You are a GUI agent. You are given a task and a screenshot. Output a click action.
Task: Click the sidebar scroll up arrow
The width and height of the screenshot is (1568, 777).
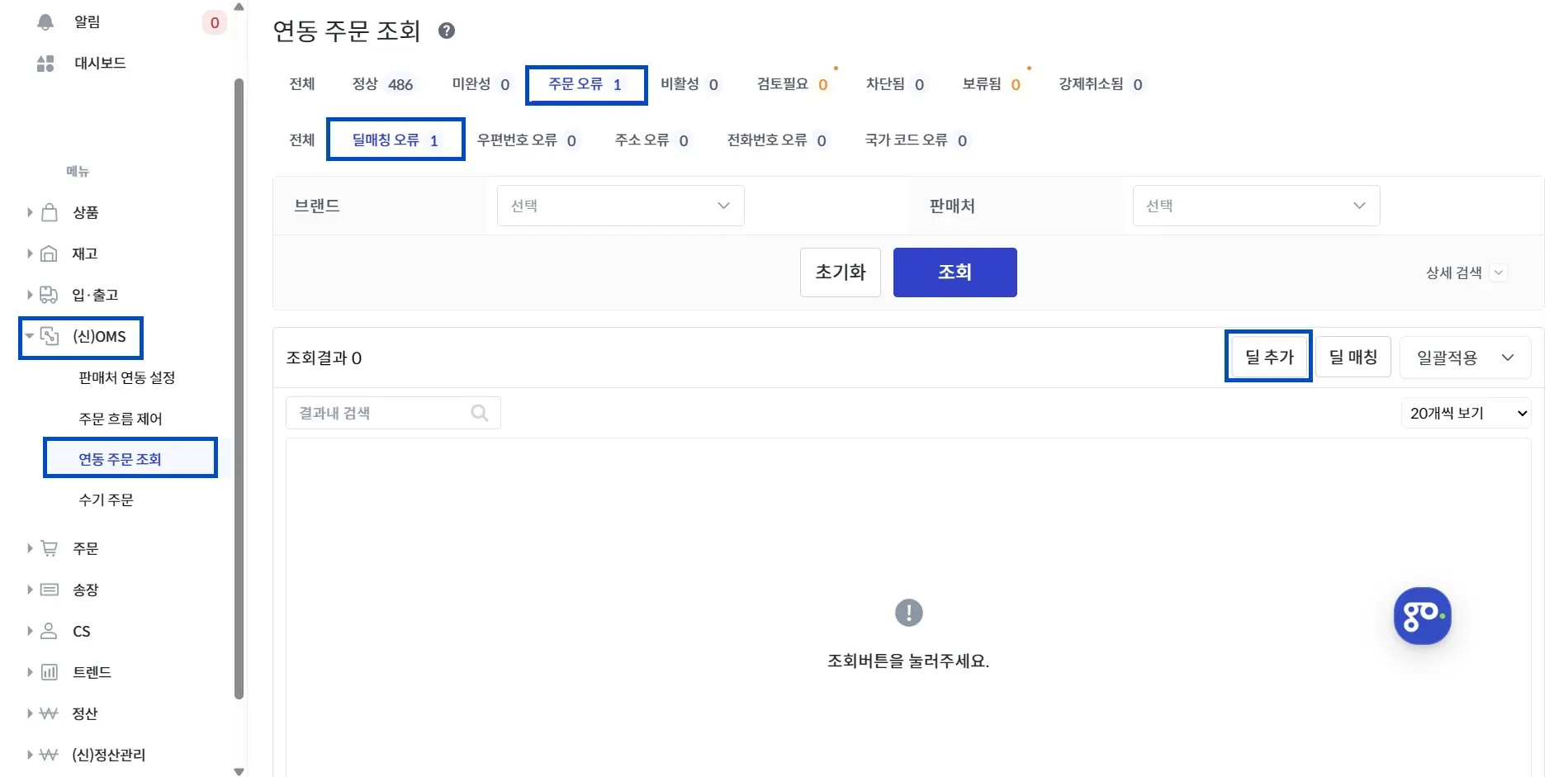[x=239, y=7]
